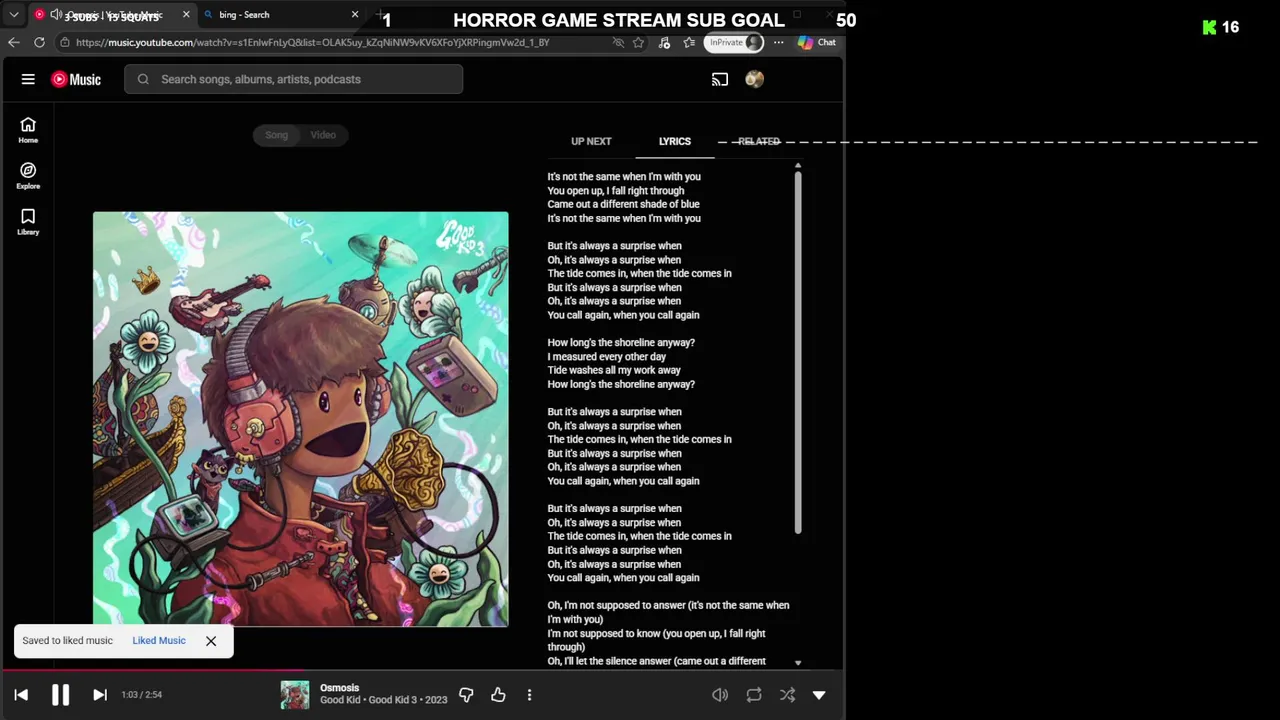Click the large Good Kid 3 album artwork

tap(300, 419)
